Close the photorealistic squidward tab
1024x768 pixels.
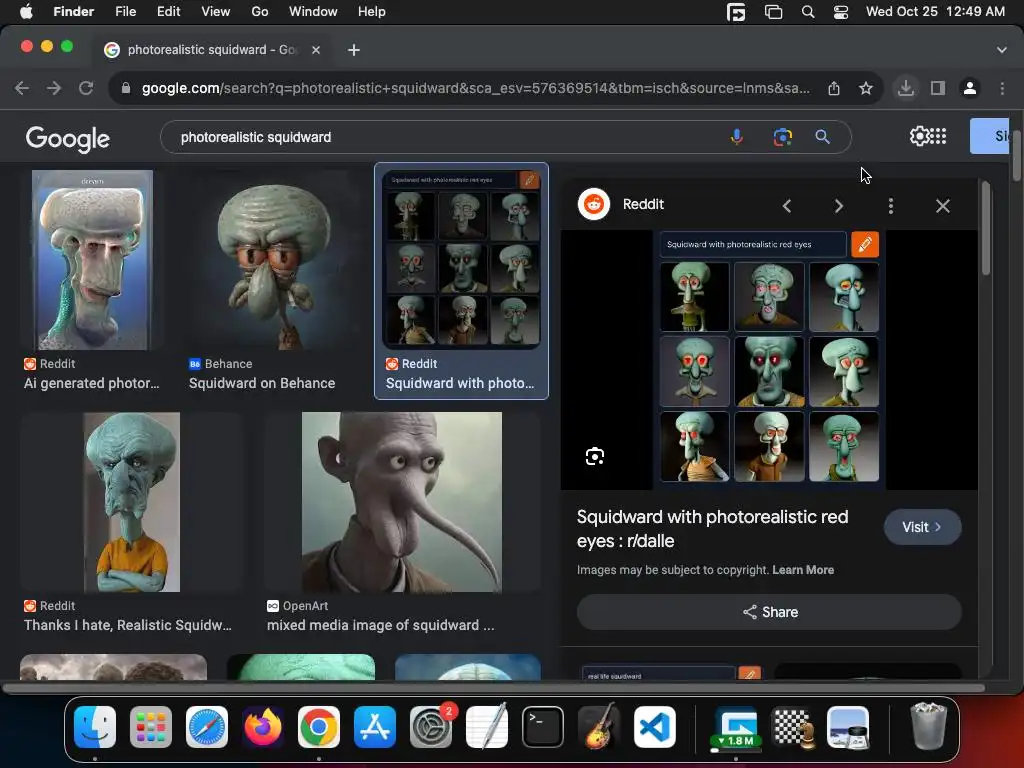[316, 50]
